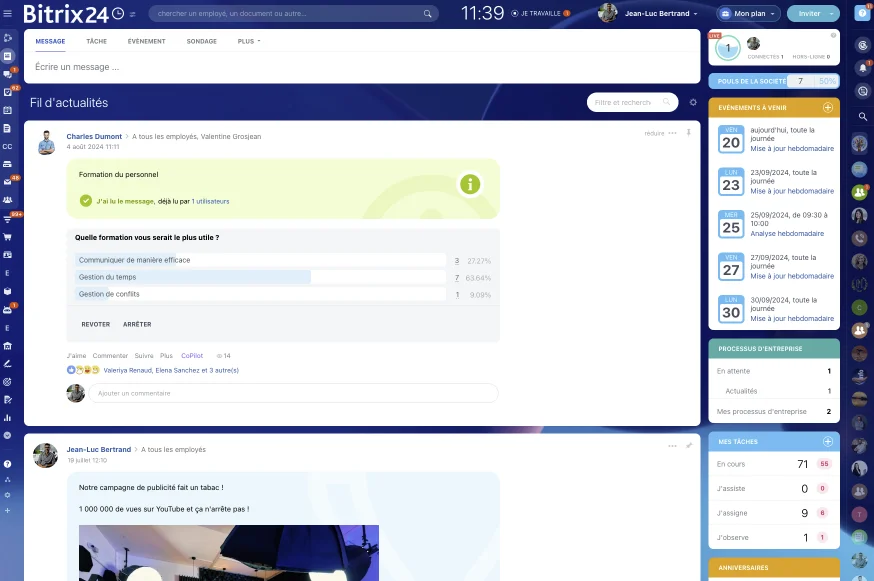Viewport: 874px width, 581px height.
Task: Open feed settings gear icon
Action: pyautogui.click(x=693, y=102)
